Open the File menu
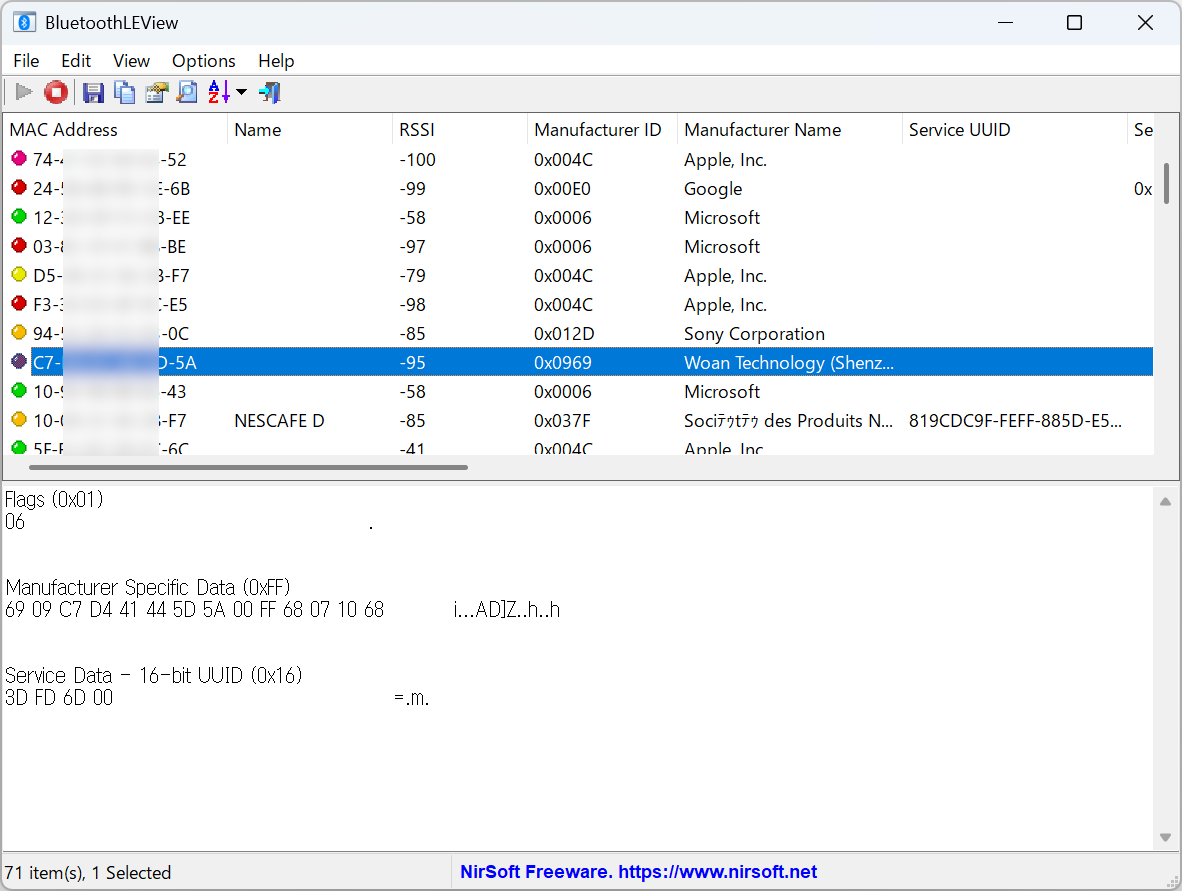Image resolution: width=1182 pixels, height=891 pixels. coord(26,61)
